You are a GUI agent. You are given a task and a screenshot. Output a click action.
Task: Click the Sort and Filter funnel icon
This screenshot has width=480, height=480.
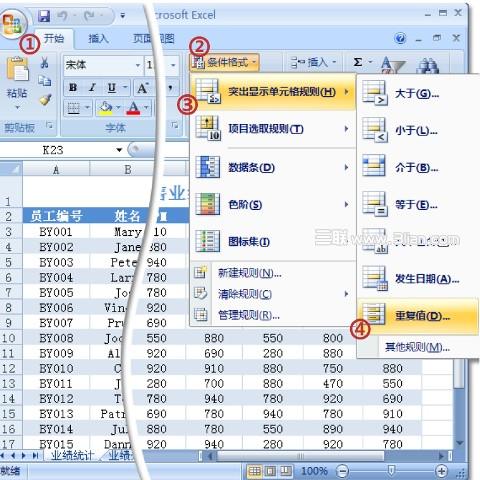(x=393, y=65)
